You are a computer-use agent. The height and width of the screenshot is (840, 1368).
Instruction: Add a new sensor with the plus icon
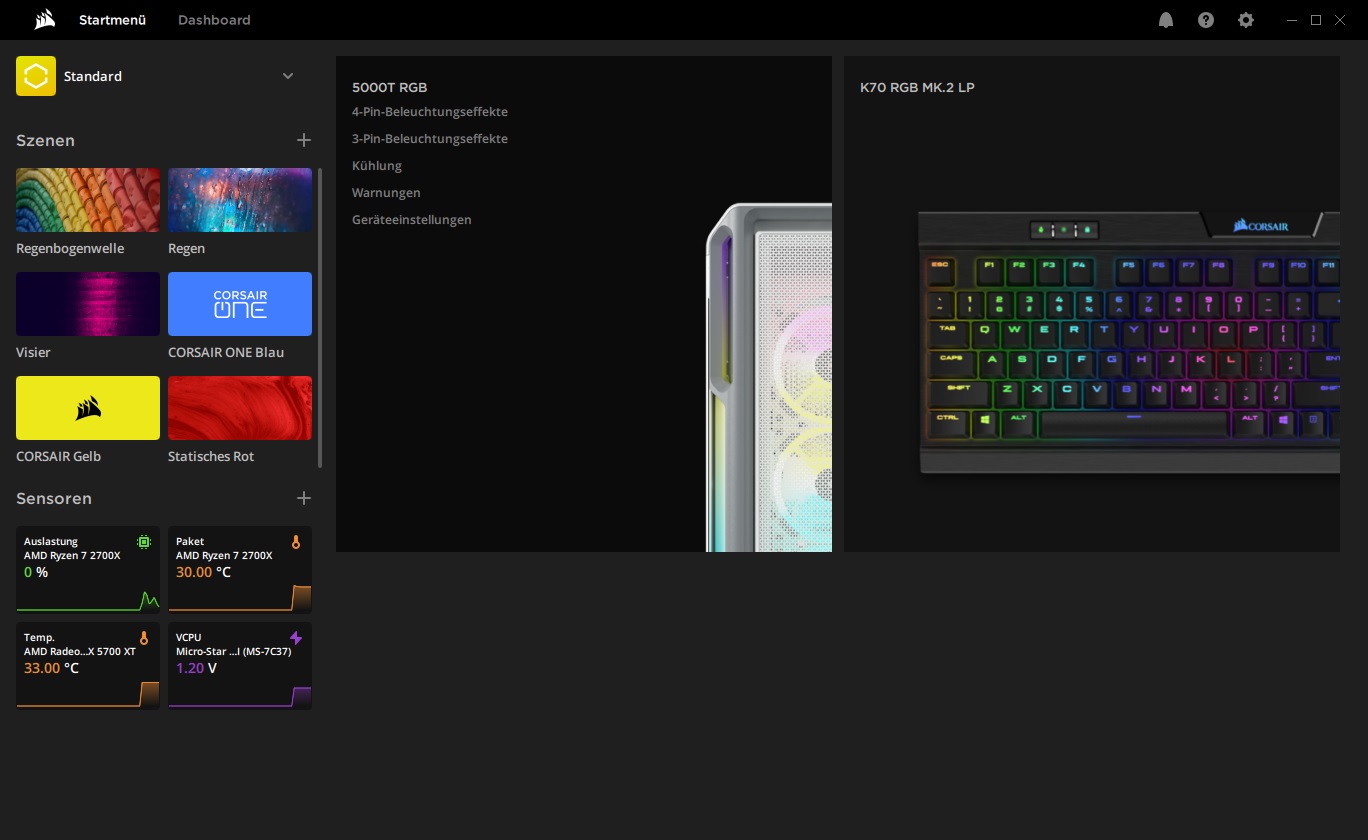point(304,498)
